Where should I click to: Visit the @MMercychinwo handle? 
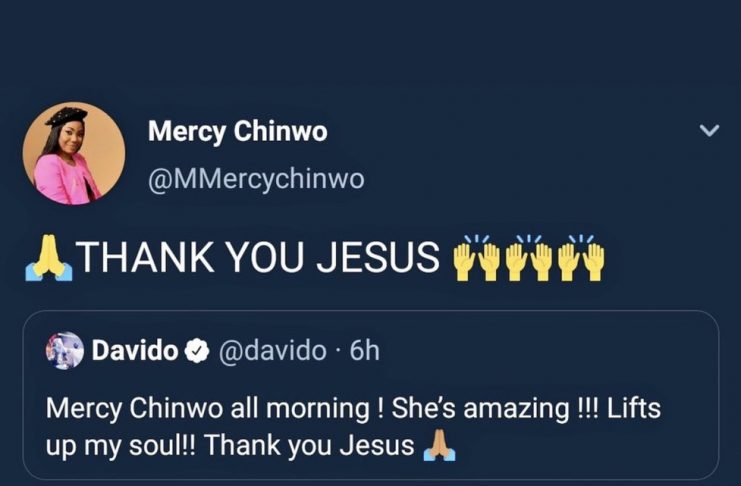pos(256,180)
